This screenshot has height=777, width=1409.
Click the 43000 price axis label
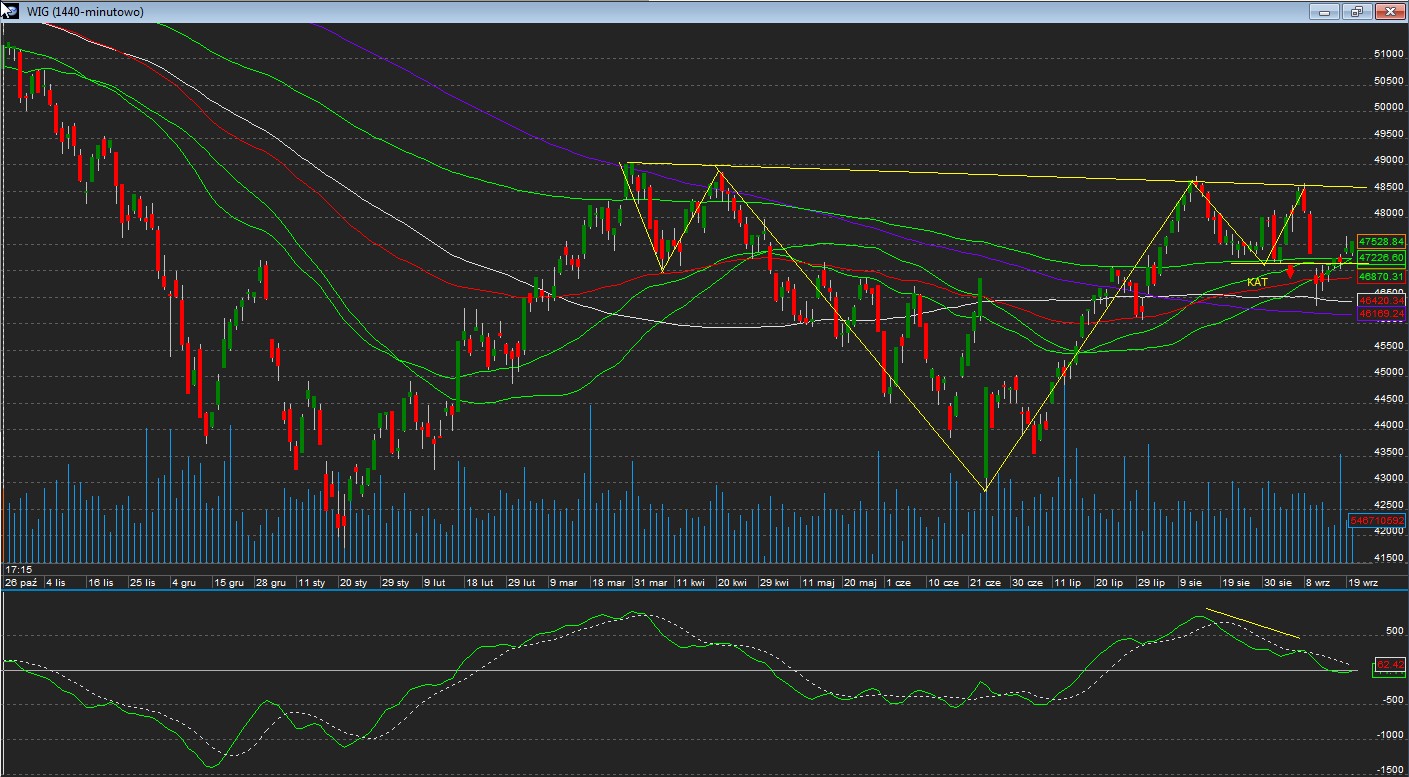[x=1388, y=478]
